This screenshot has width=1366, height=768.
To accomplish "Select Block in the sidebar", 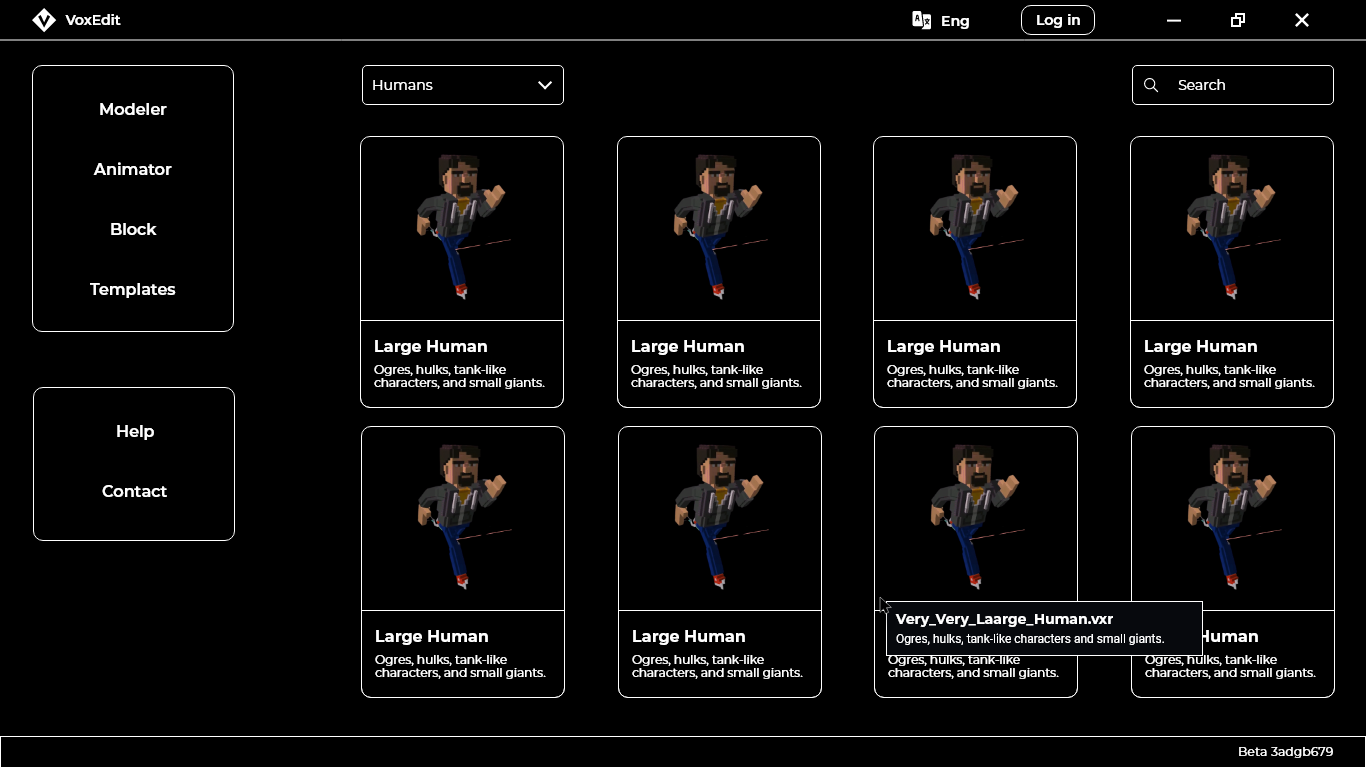I will click(133, 229).
